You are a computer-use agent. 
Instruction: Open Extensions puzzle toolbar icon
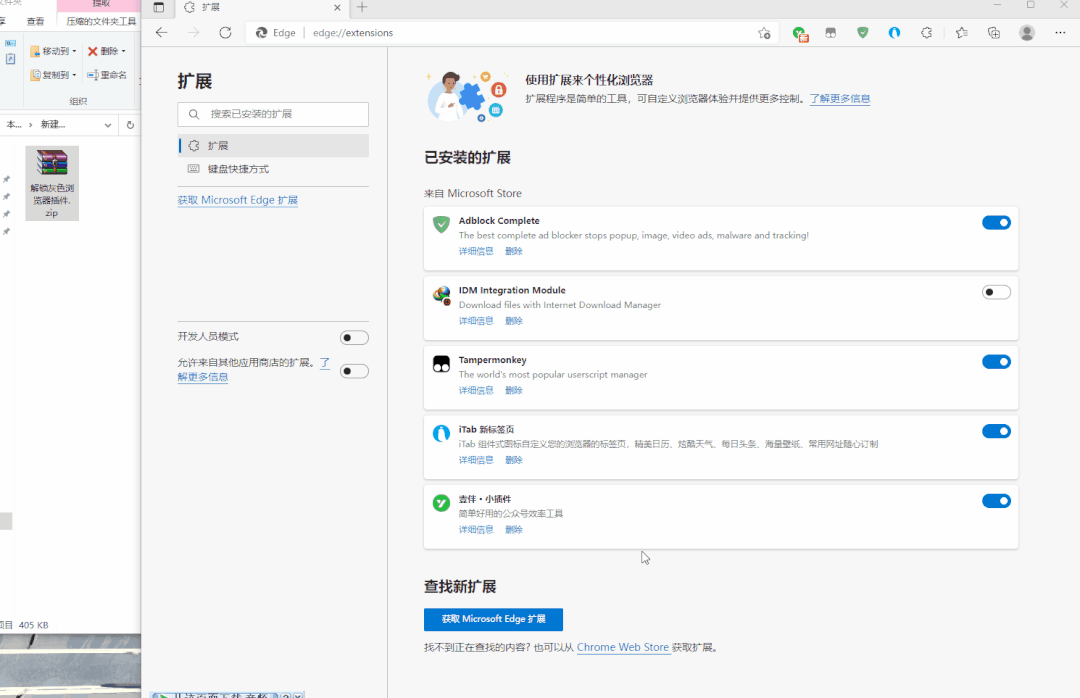point(926,32)
